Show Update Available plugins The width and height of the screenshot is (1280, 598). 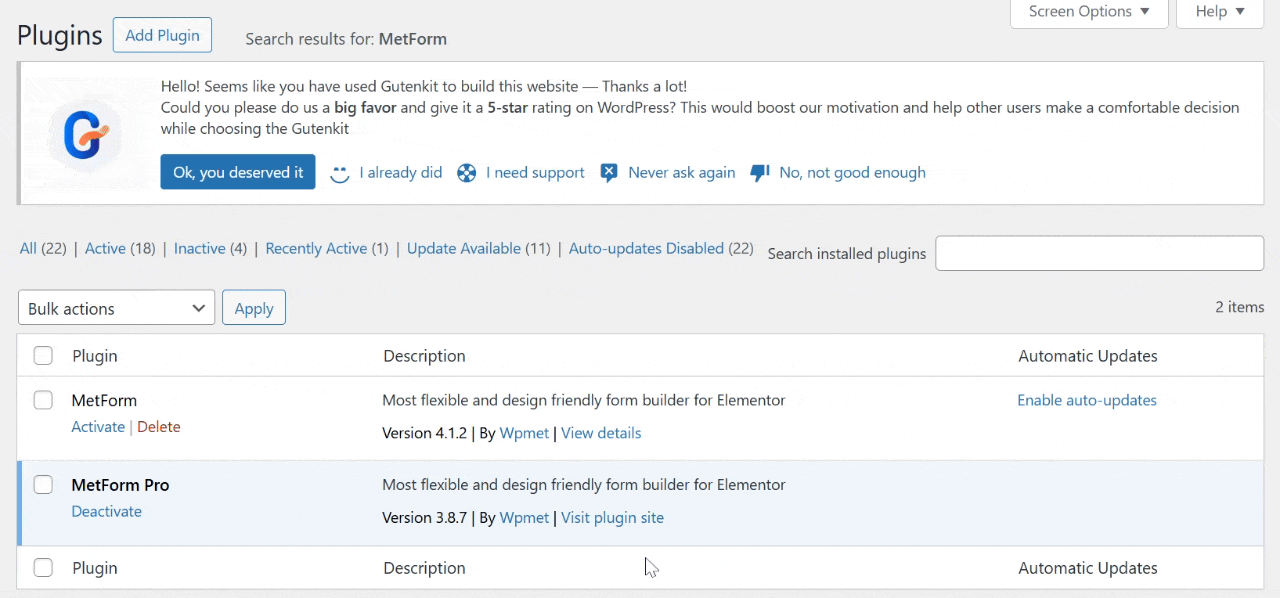(463, 248)
